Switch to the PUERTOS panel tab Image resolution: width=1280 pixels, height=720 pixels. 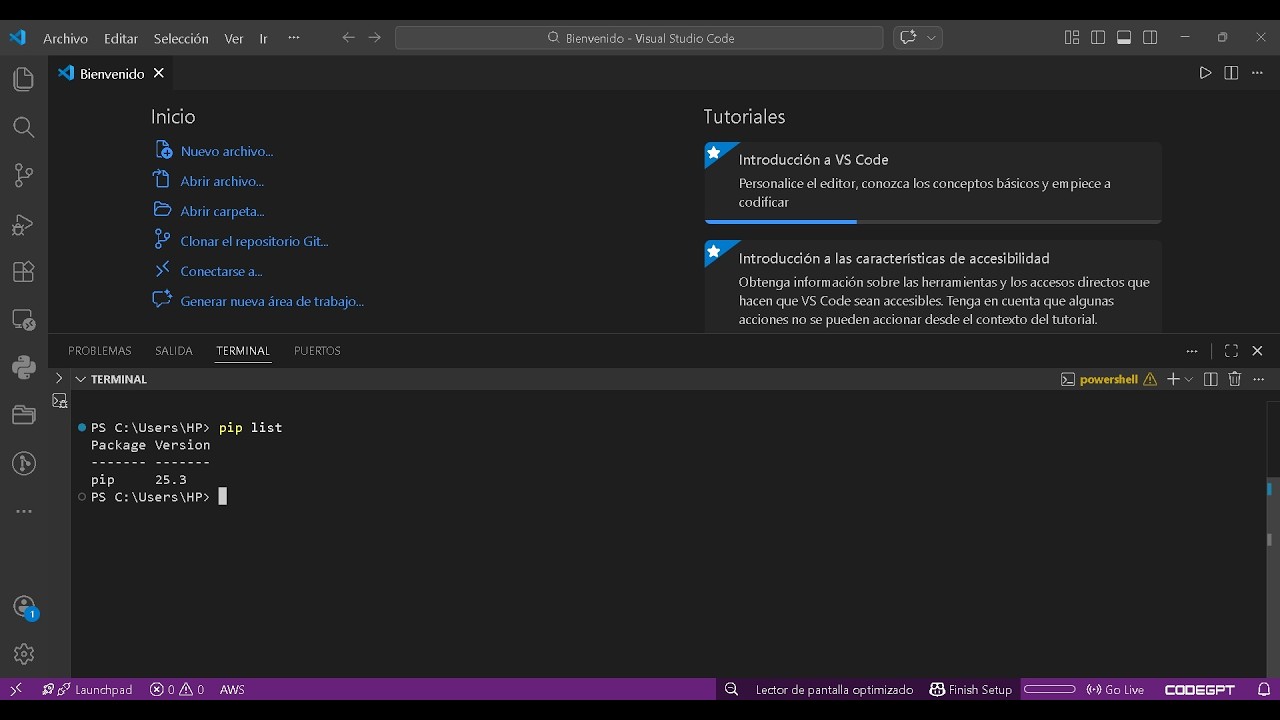pyautogui.click(x=317, y=351)
